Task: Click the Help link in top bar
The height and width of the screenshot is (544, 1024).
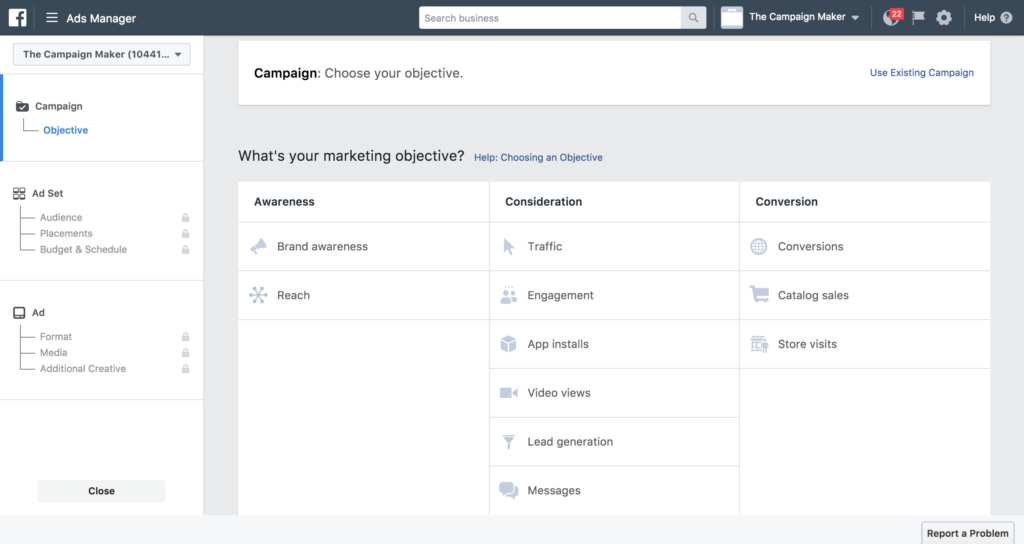Action: [984, 18]
